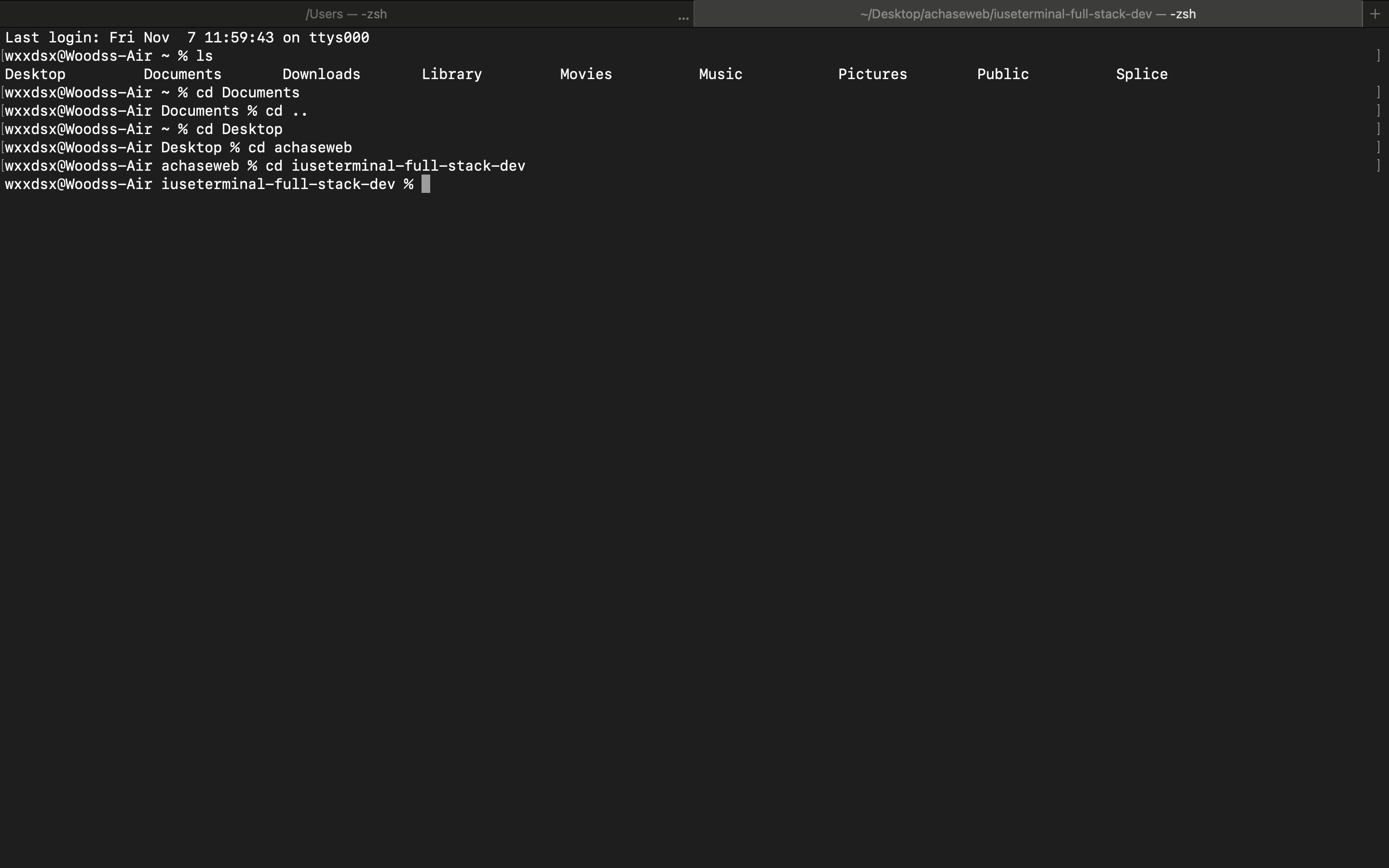Open a new terminal tab with plus button
Screen dimensions: 1389x868
tap(1375, 14)
